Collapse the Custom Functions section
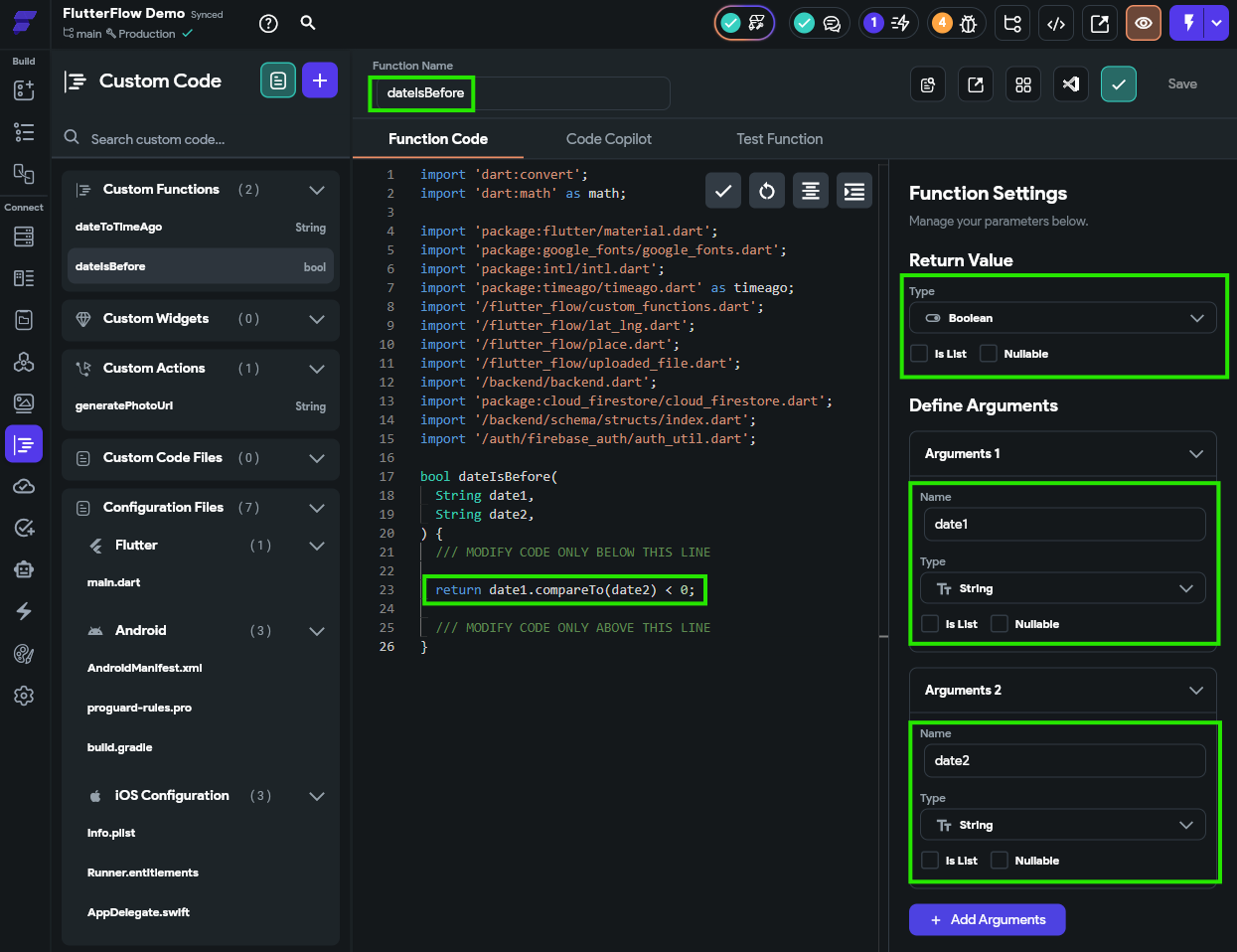1237x952 pixels. 317,190
